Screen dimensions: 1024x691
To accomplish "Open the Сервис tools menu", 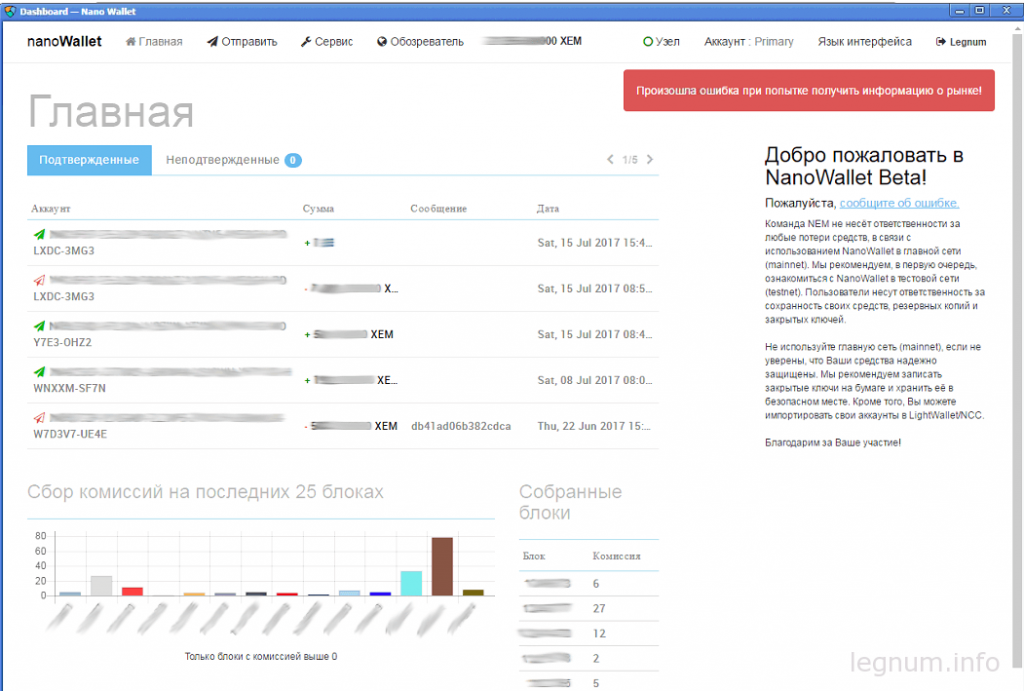I will point(327,42).
